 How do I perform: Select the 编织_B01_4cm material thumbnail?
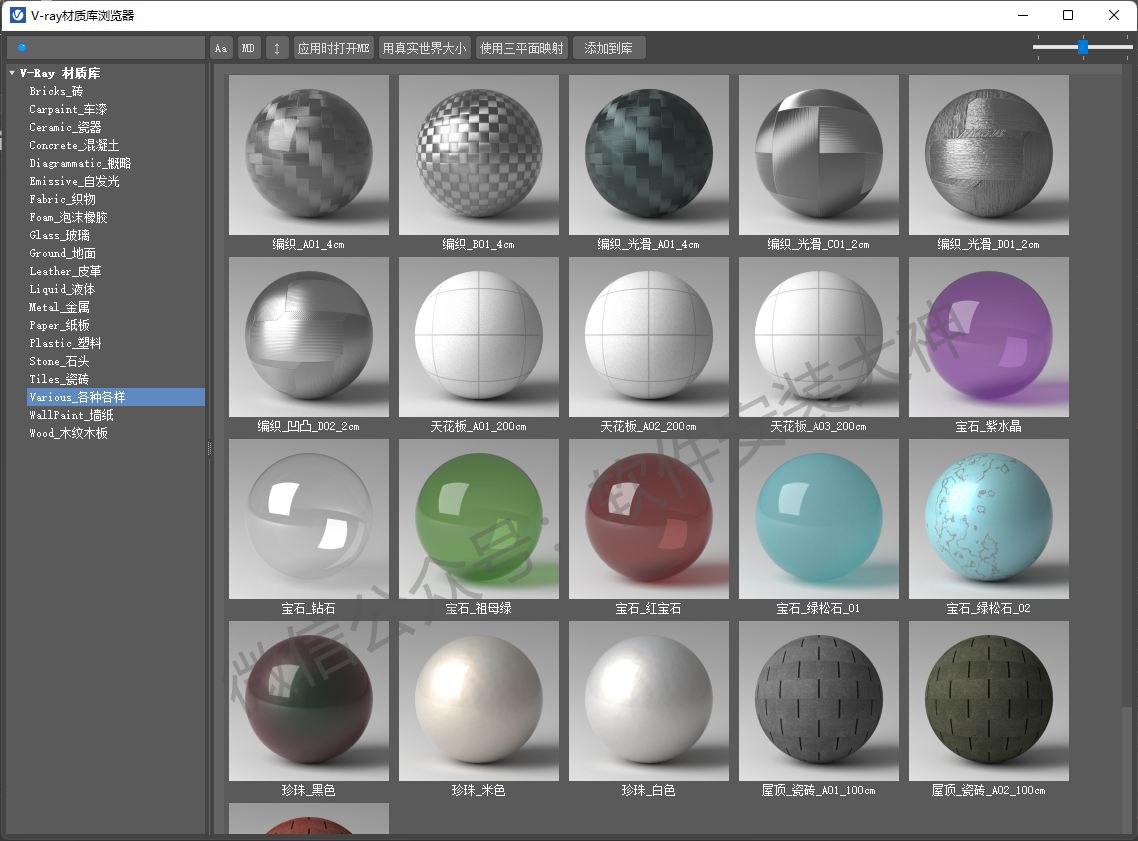[478, 155]
